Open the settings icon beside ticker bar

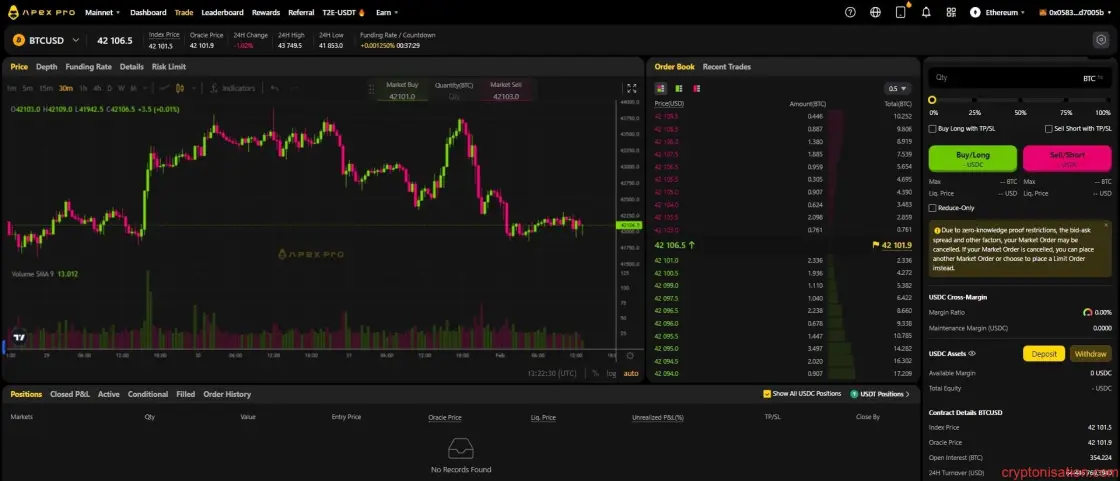1101,40
